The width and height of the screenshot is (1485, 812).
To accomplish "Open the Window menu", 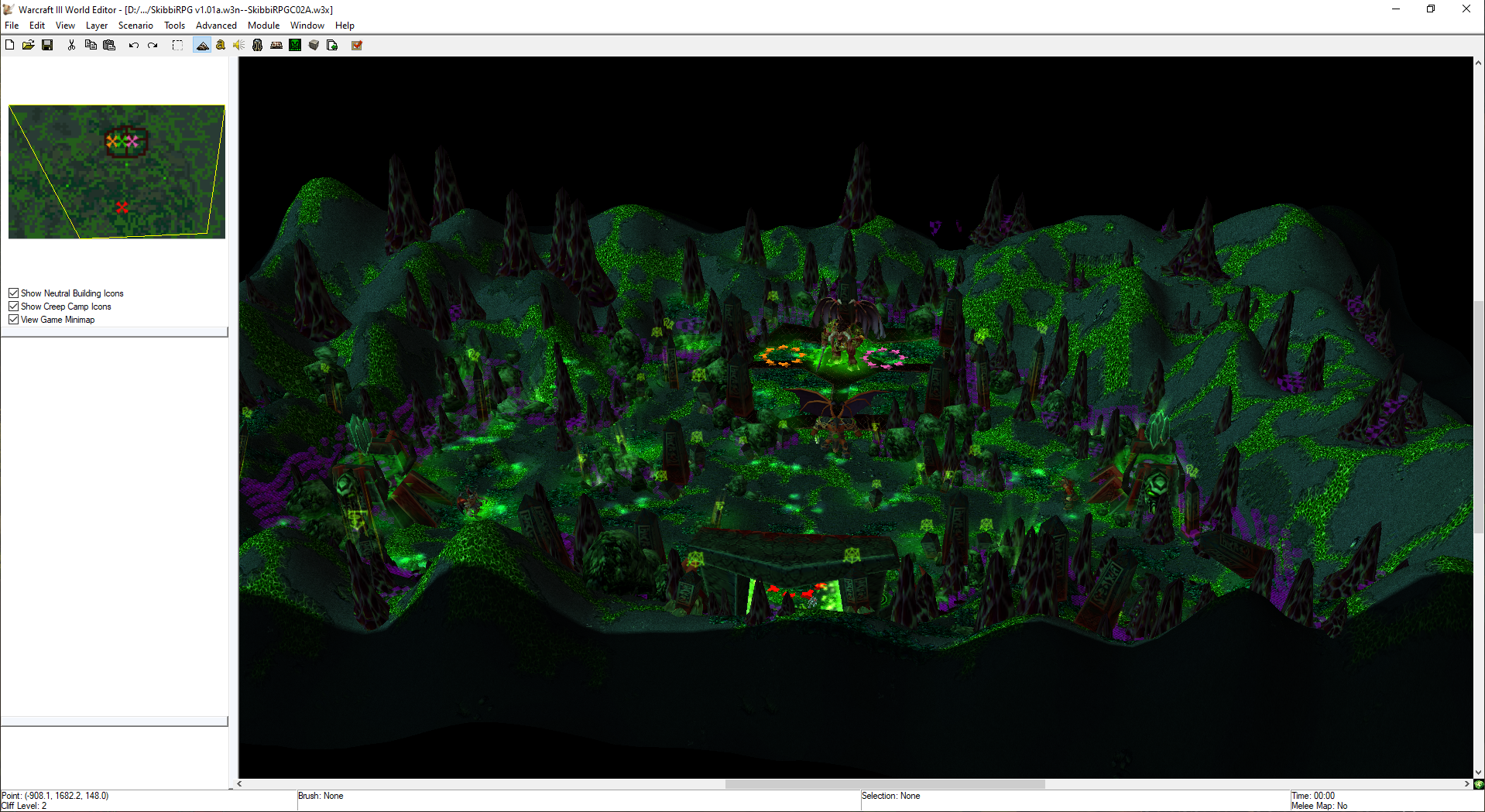I will pyautogui.click(x=307, y=26).
